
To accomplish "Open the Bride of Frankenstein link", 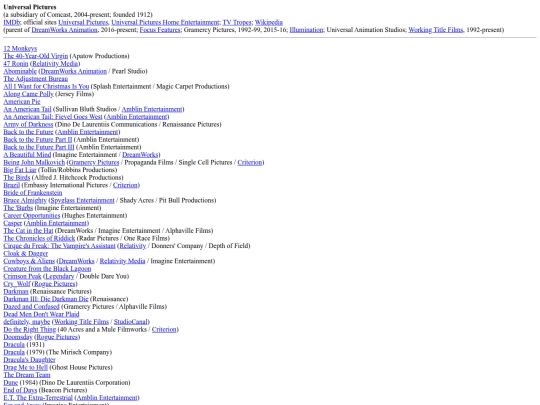I will tap(33, 193).
